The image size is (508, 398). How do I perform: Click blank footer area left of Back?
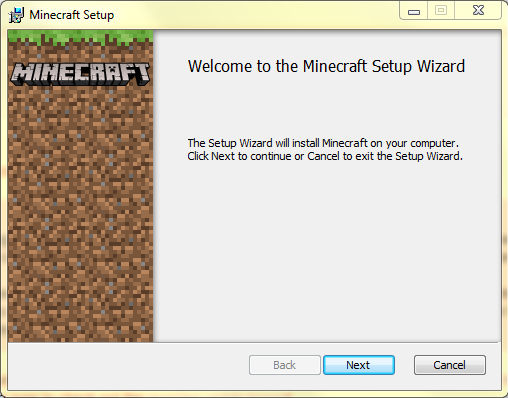[128, 366]
